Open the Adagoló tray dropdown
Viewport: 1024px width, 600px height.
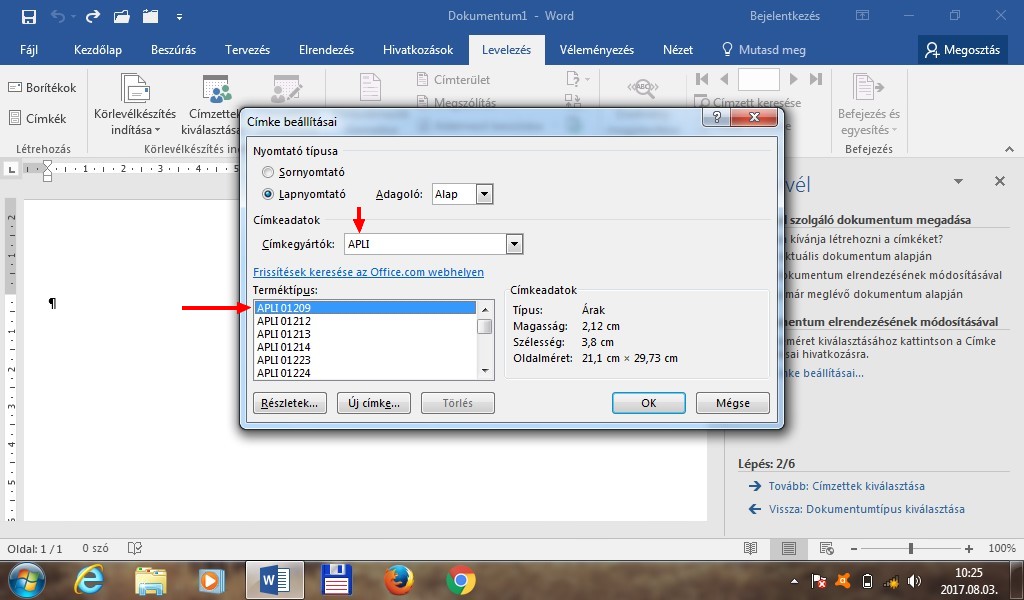[484, 194]
